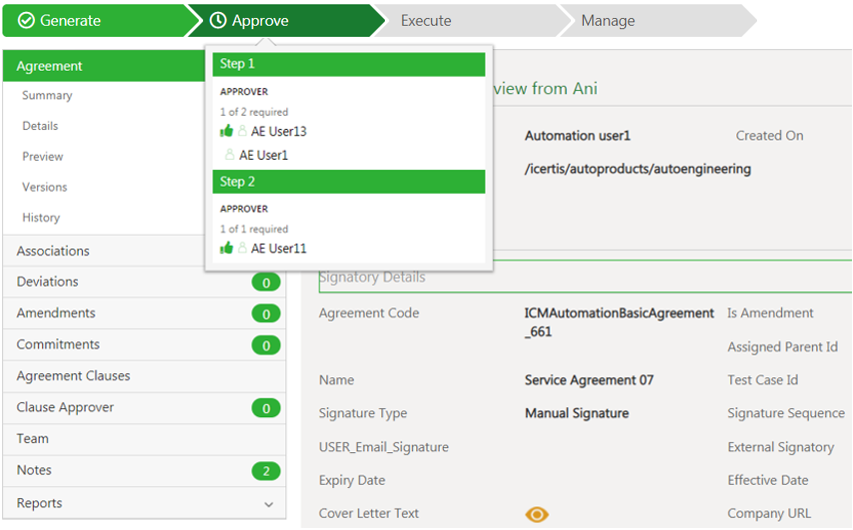
Task: Click the Deviations count badge
Action: pyautogui.click(x=266, y=283)
